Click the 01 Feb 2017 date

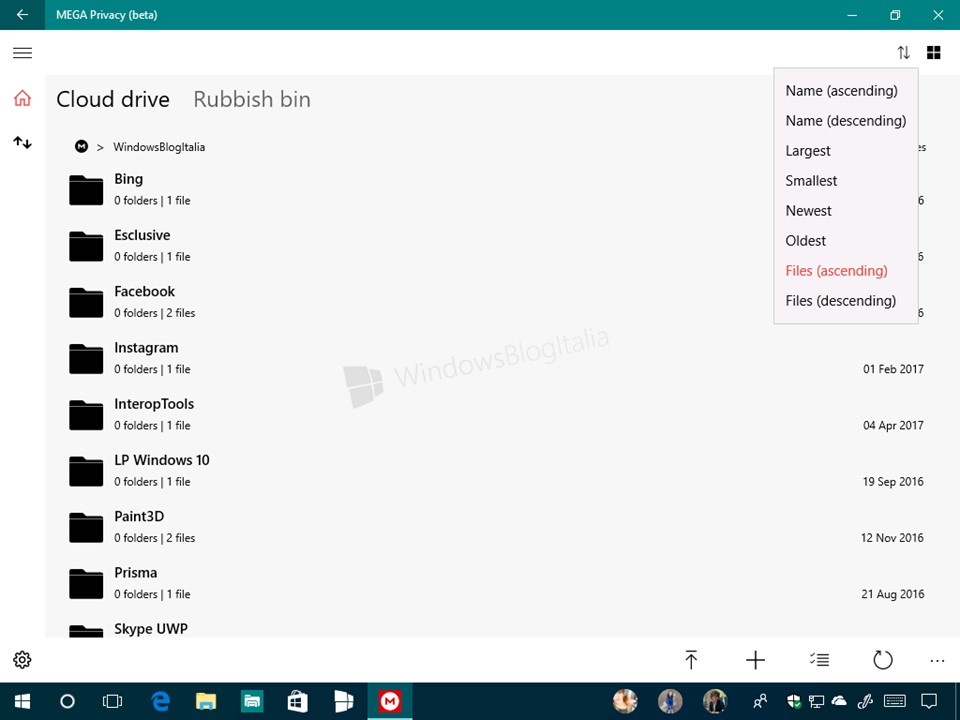click(x=893, y=369)
